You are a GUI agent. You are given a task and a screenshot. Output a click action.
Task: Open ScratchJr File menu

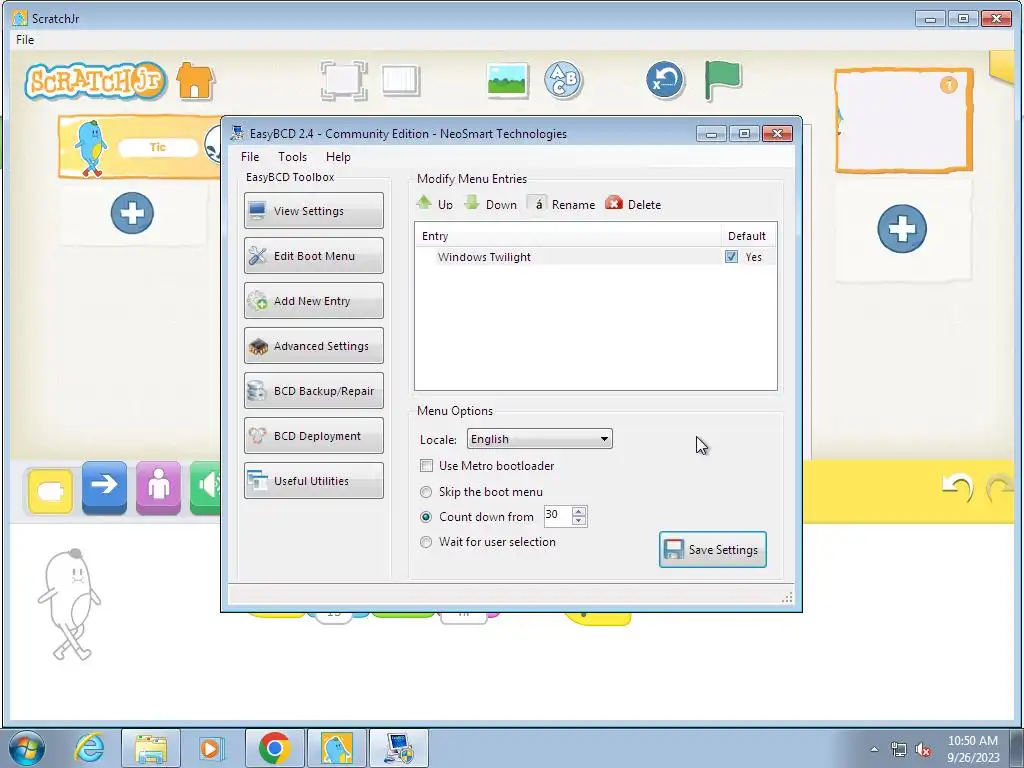coord(25,40)
